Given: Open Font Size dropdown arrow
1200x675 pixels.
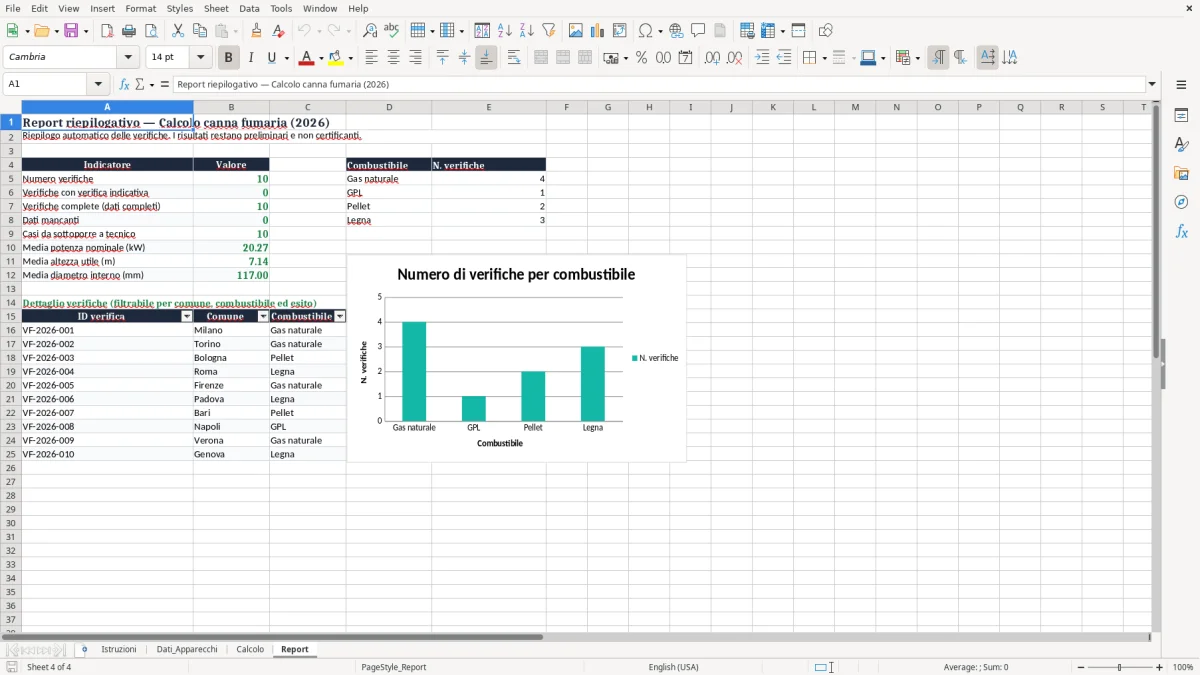Looking at the screenshot, I should [201, 58].
